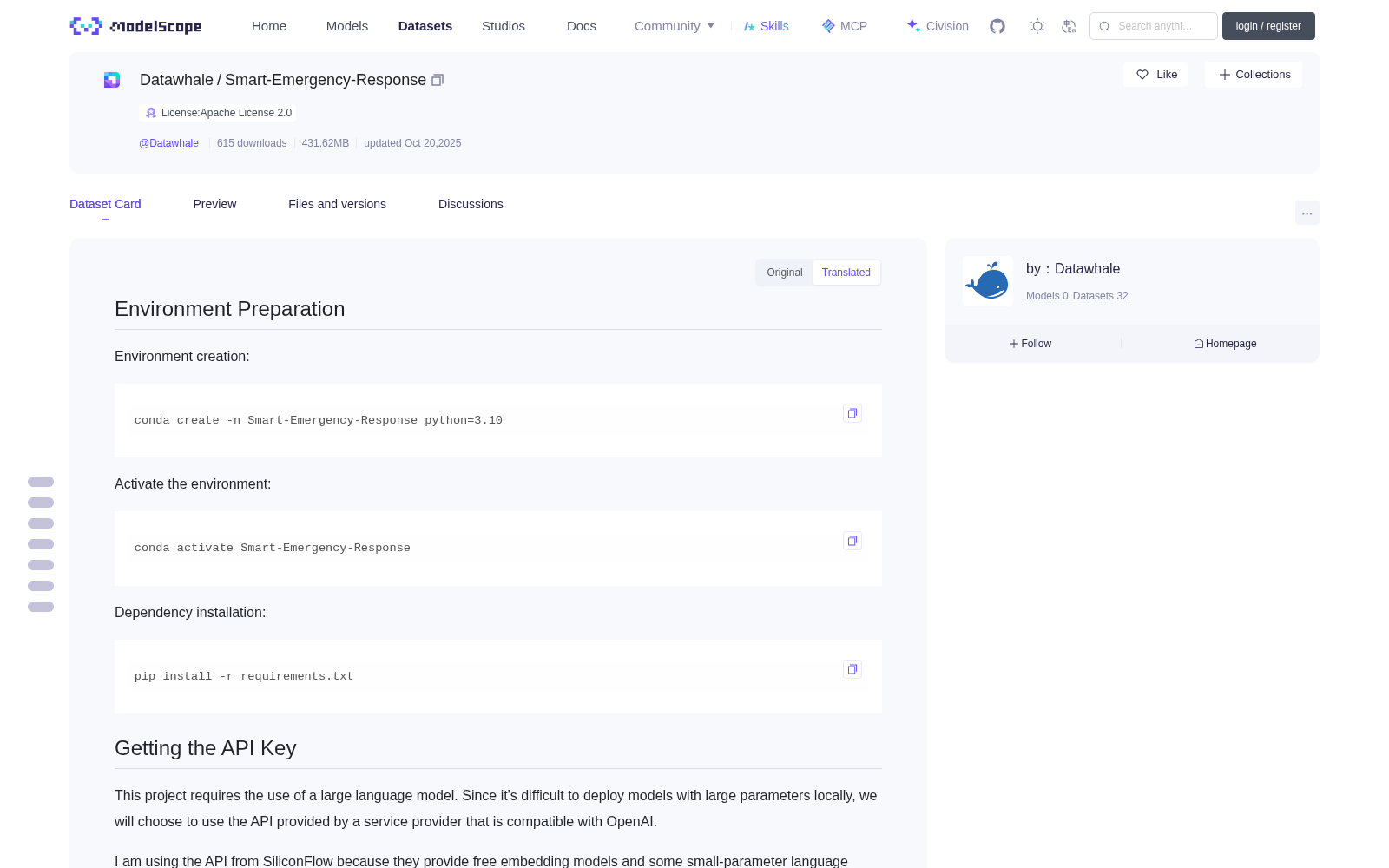Click the Civision sparkle icon
The height and width of the screenshot is (868, 1389).
pos(913,26)
